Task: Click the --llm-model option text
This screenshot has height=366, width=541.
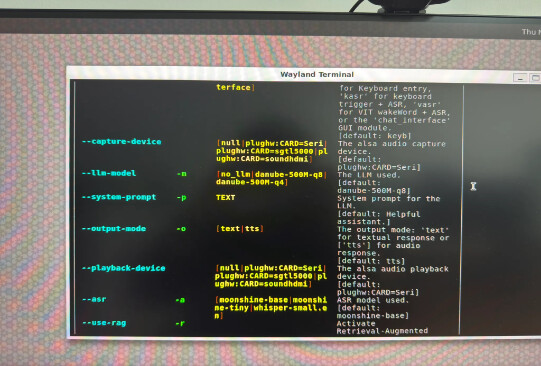Action: [x=109, y=173]
